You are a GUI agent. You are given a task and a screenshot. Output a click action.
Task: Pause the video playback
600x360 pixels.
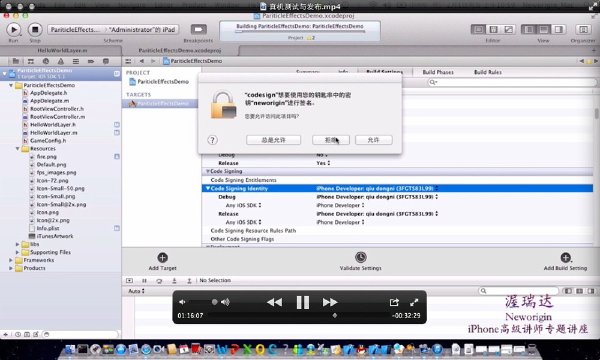tap(303, 302)
